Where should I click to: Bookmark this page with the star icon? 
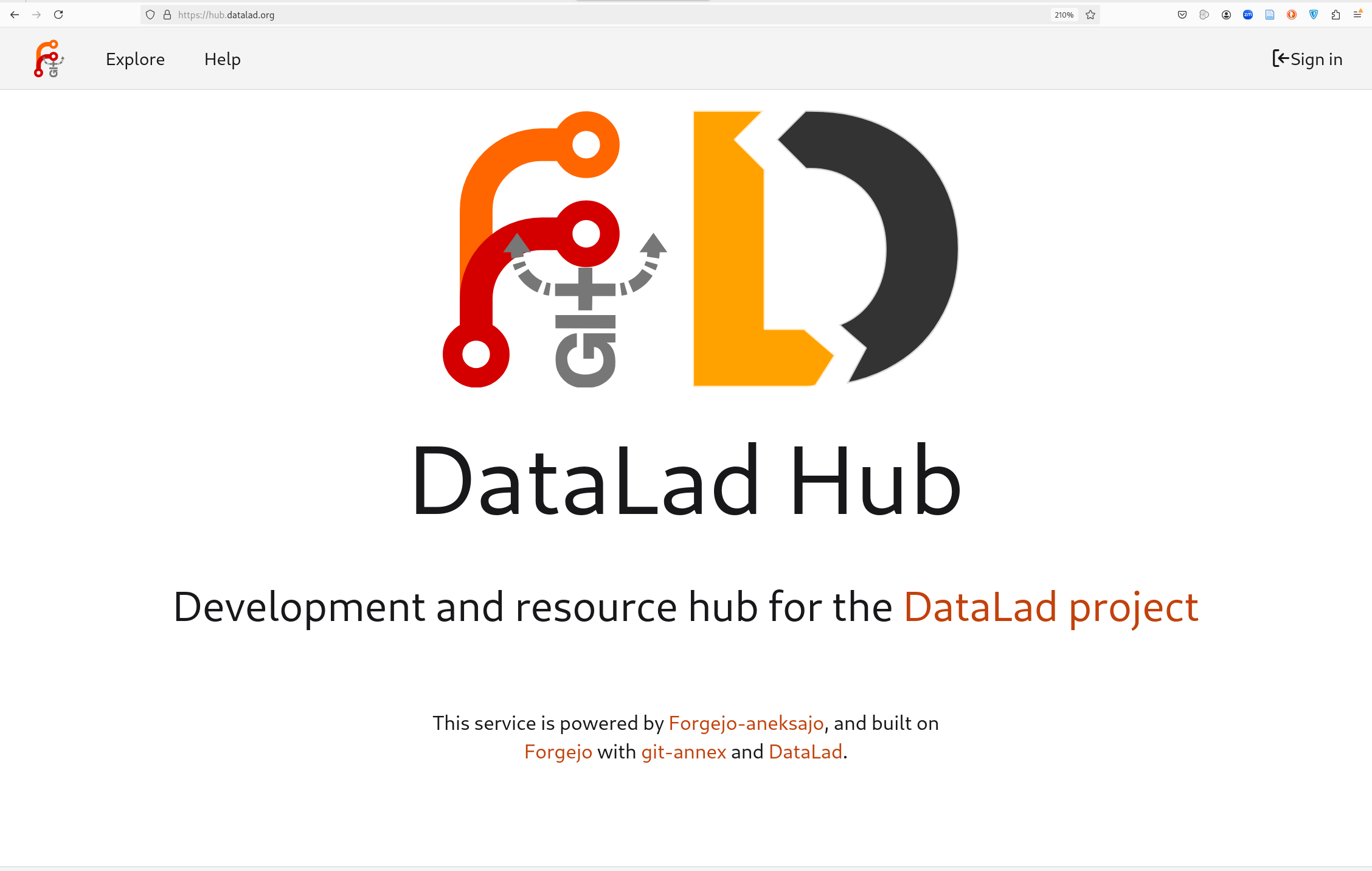click(x=1090, y=15)
